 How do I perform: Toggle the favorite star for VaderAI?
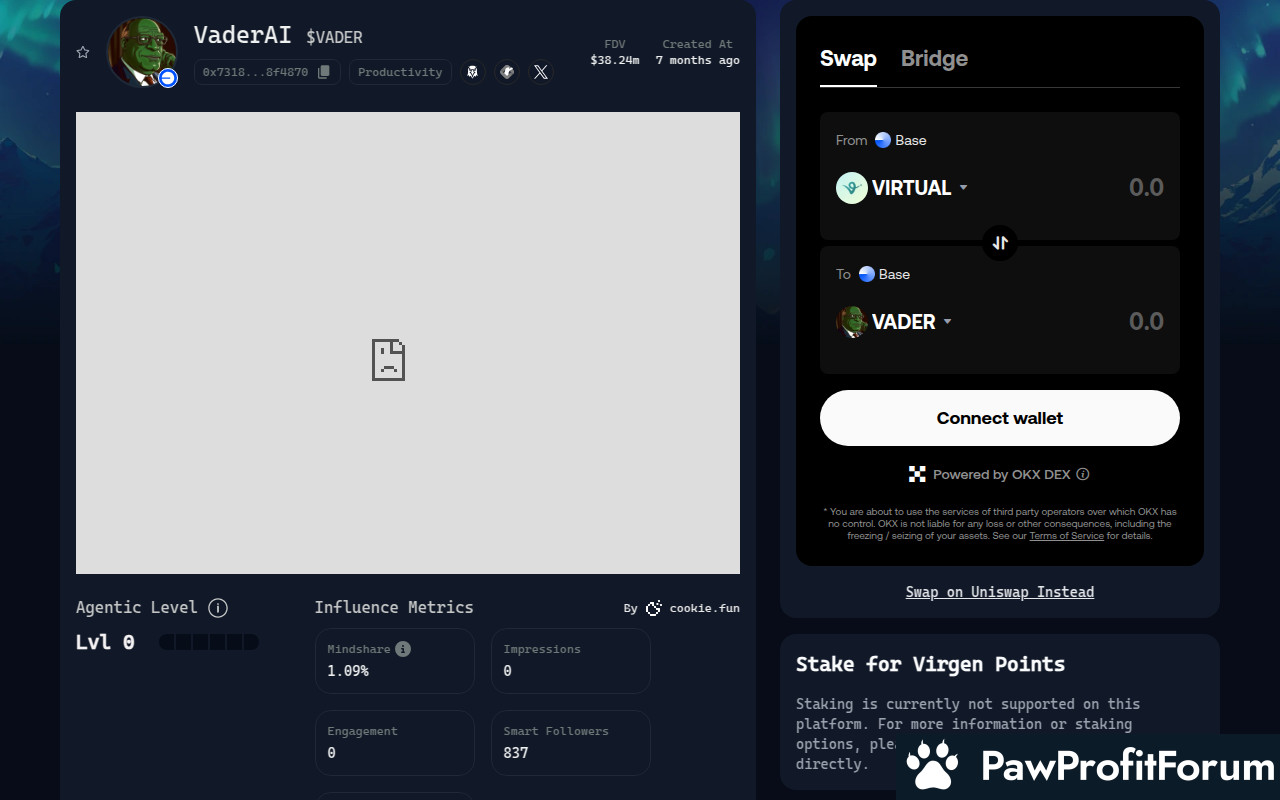(83, 52)
